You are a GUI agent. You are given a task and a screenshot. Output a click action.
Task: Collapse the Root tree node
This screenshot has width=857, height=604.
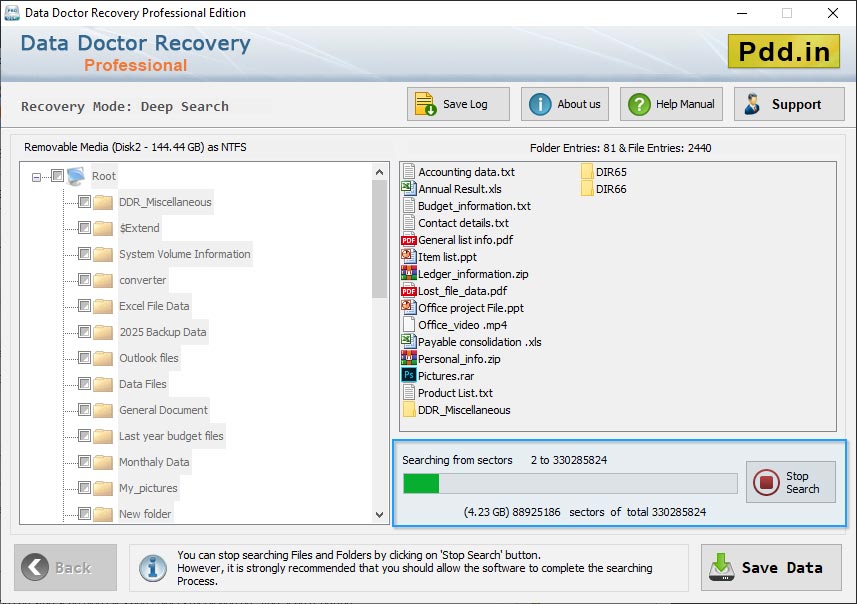36,177
